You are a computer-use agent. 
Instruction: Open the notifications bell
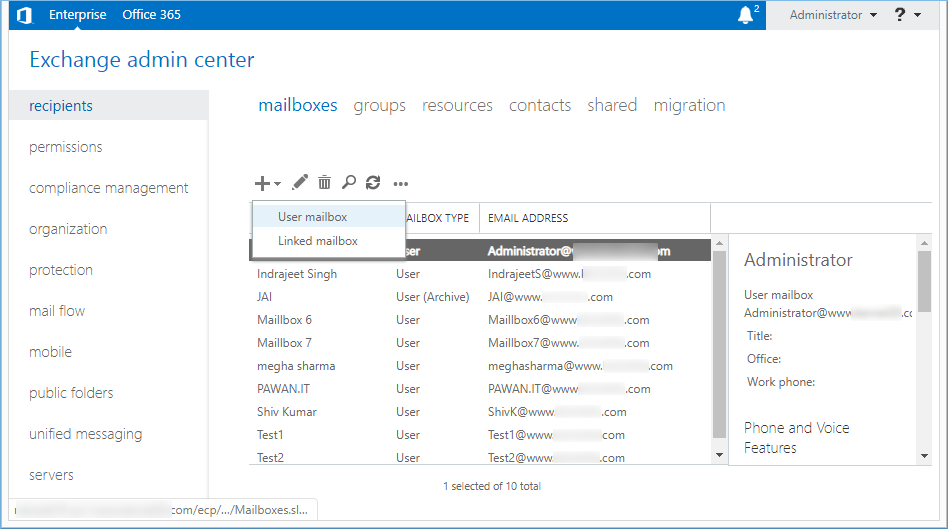(x=746, y=15)
